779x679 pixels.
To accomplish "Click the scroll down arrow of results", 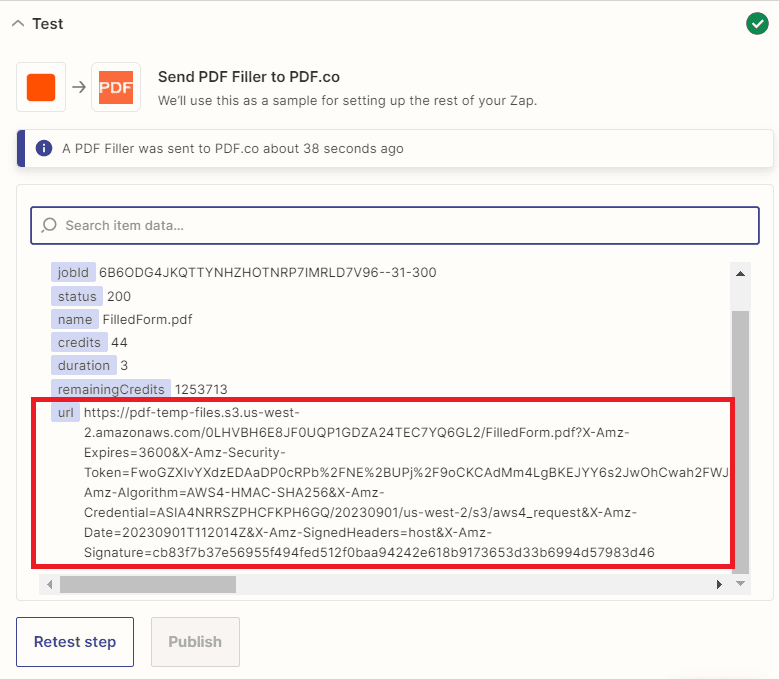I will tap(740, 583).
